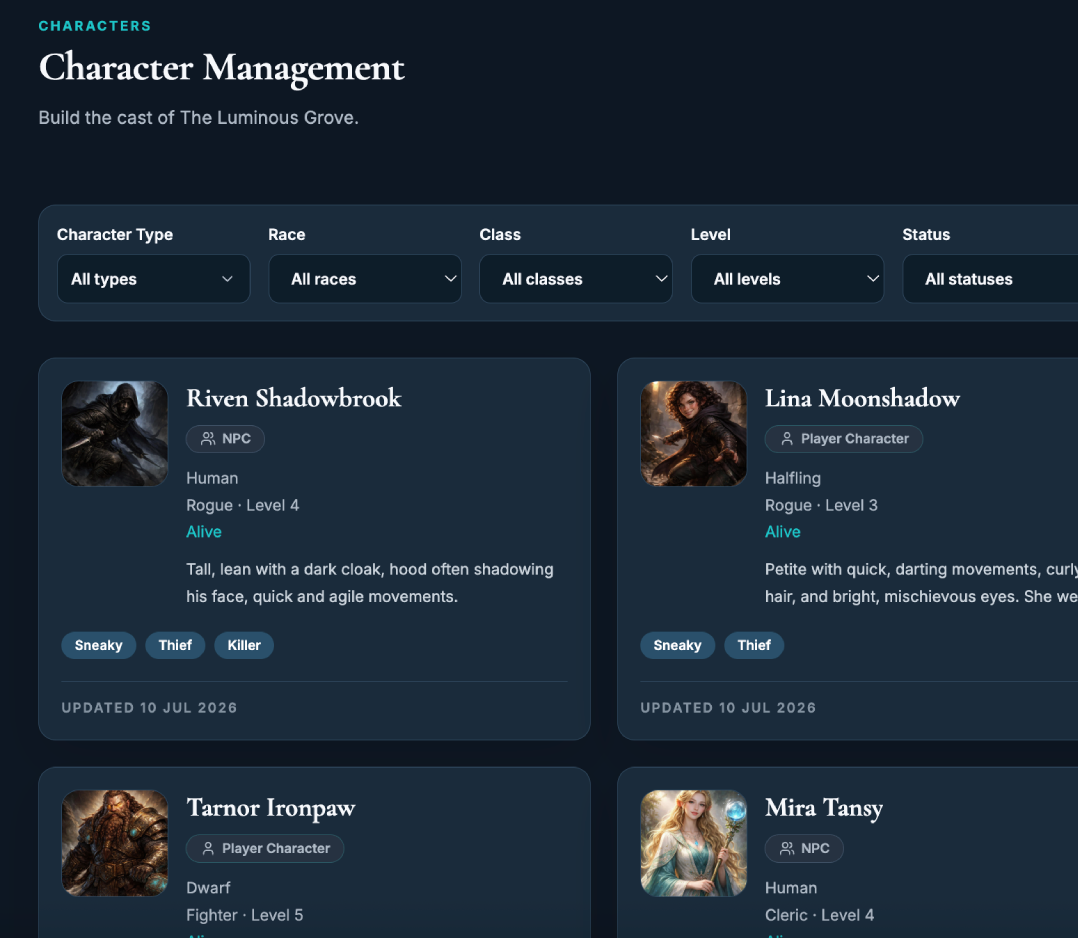Click Sneaky tag on Riven Shadowbrook

[x=98, y=645]
